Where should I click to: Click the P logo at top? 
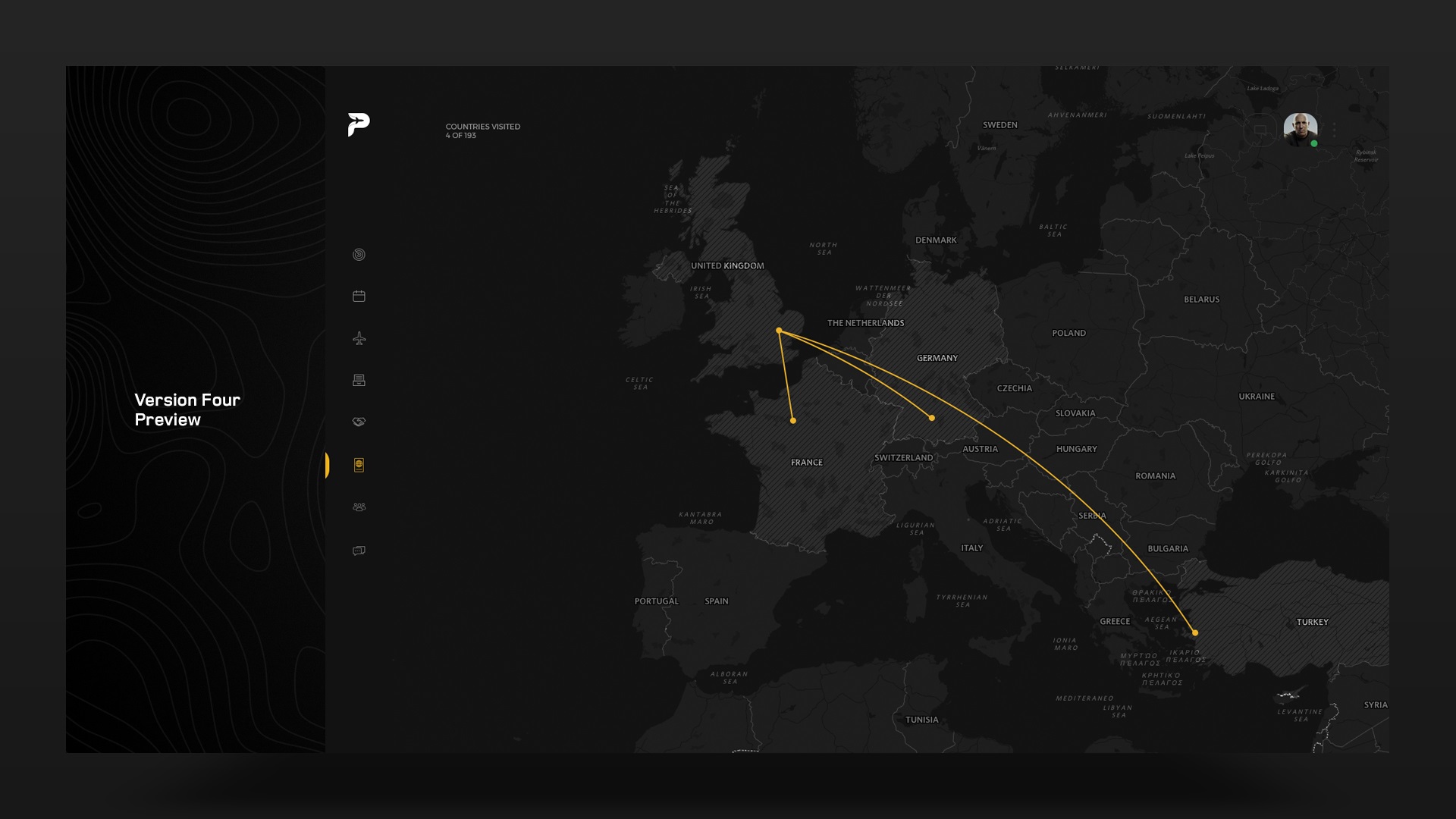coord(359,124)
